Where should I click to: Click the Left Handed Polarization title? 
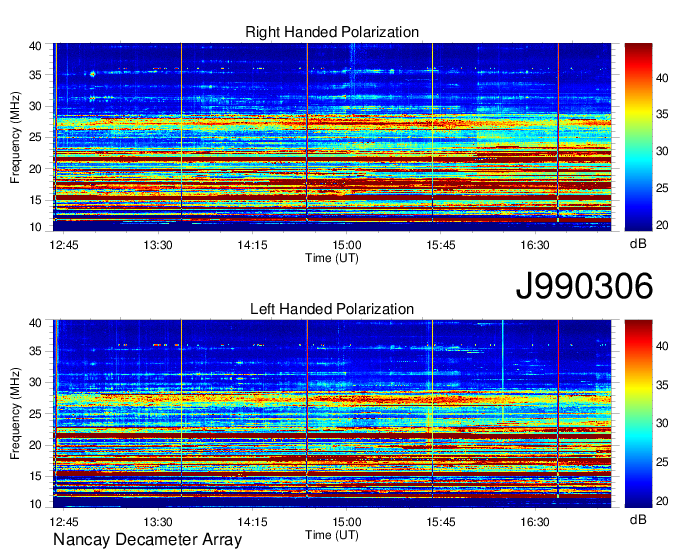tap(332, 309)
